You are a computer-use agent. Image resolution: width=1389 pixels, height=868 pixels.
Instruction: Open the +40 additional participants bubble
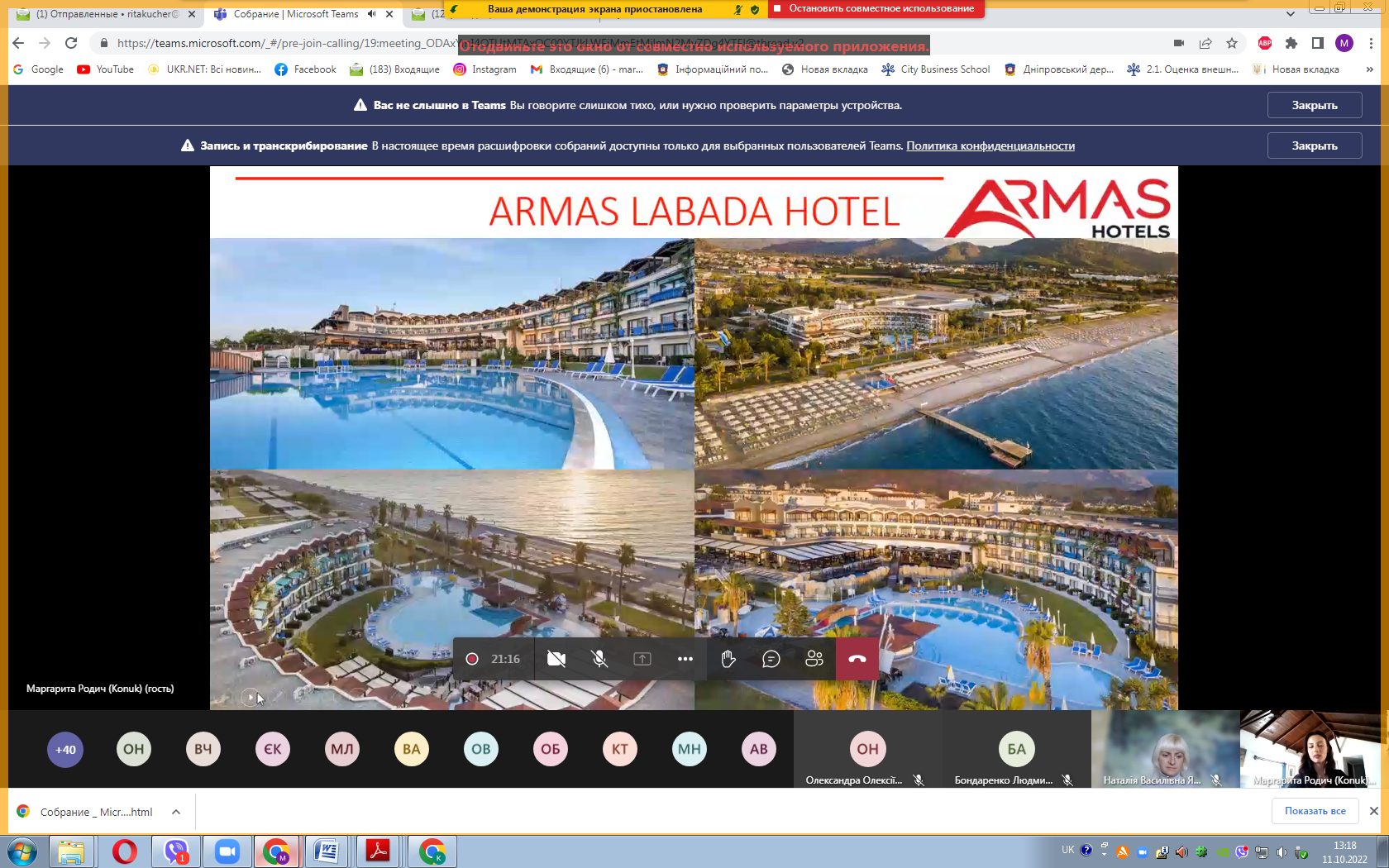(65, 750)
